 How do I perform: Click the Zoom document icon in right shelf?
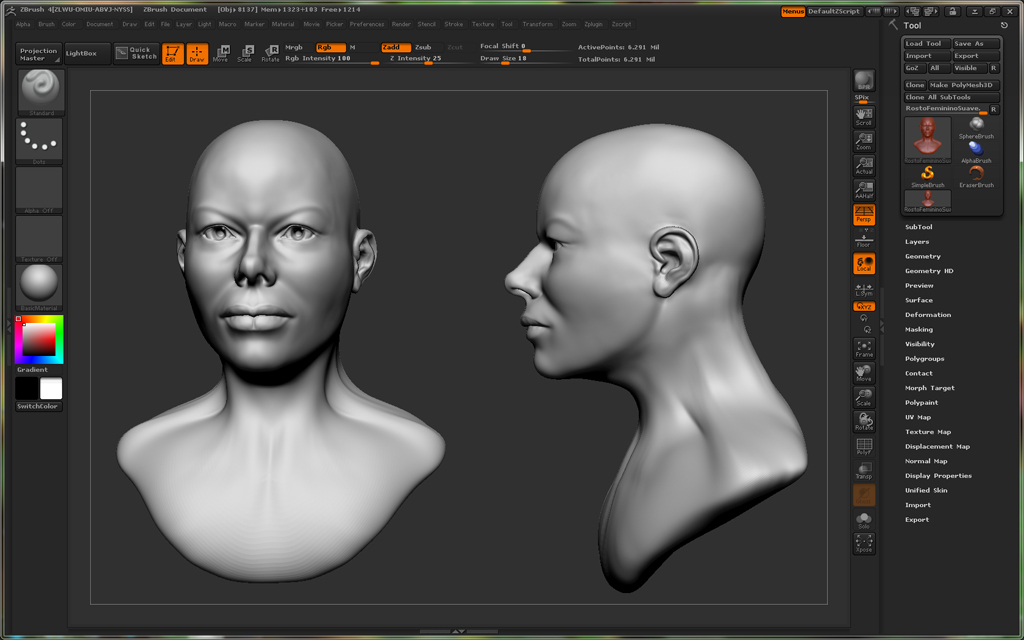coord(864,141)
